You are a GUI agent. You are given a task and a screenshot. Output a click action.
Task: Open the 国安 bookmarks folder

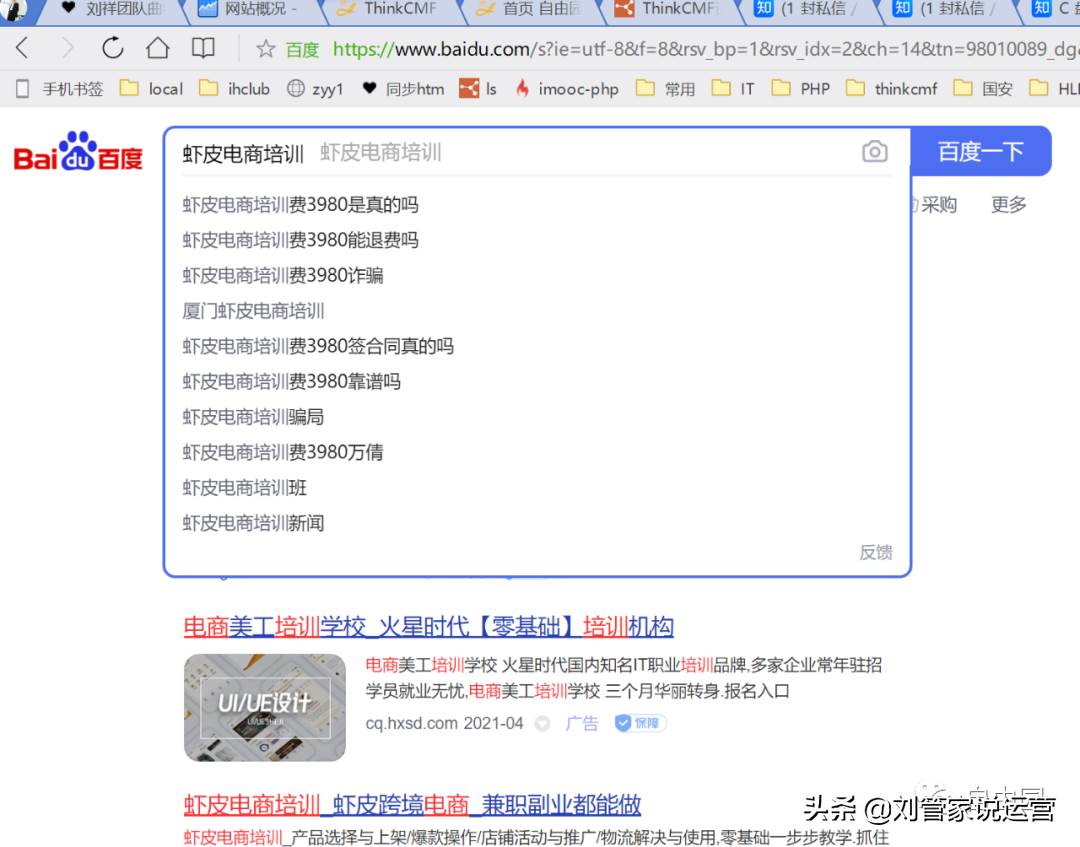pyautogui.click(x=983, y=89)
